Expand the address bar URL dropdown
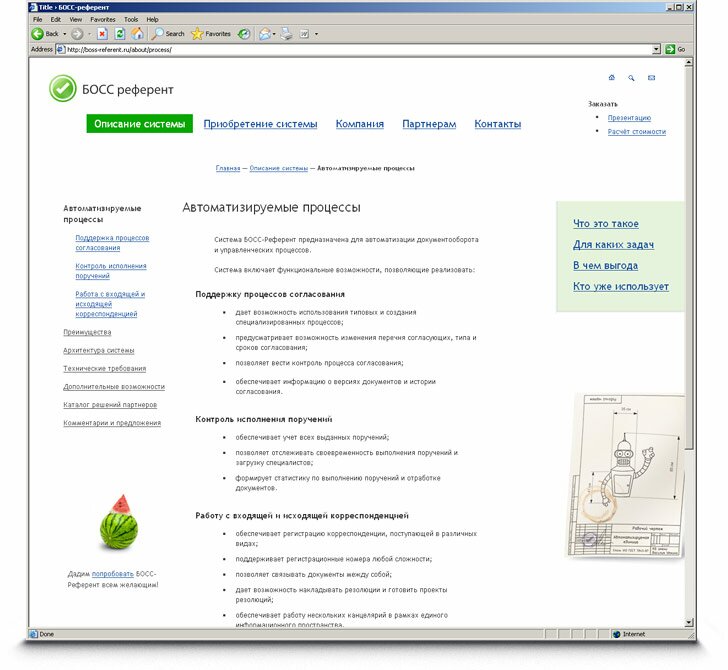 656,49
